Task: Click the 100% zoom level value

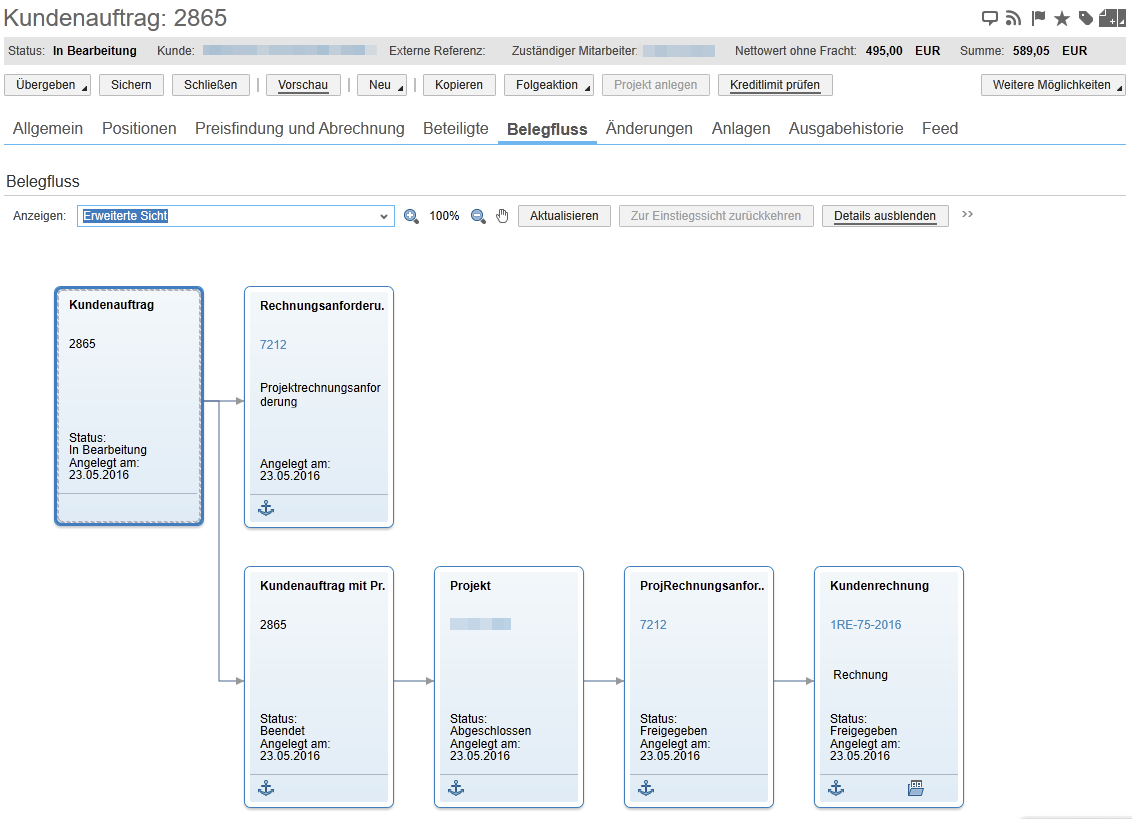Action: tap(444, 216)
